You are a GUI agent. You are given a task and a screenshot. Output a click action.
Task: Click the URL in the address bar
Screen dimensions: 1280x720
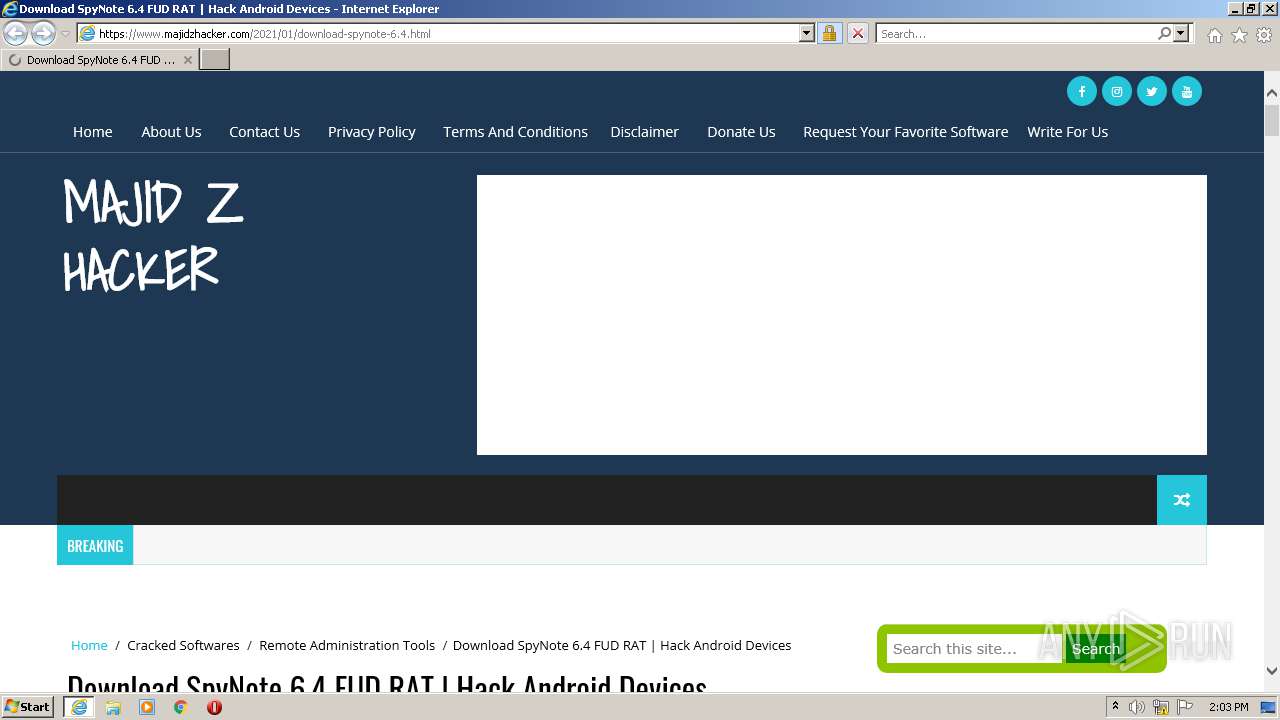pos(265,33)
